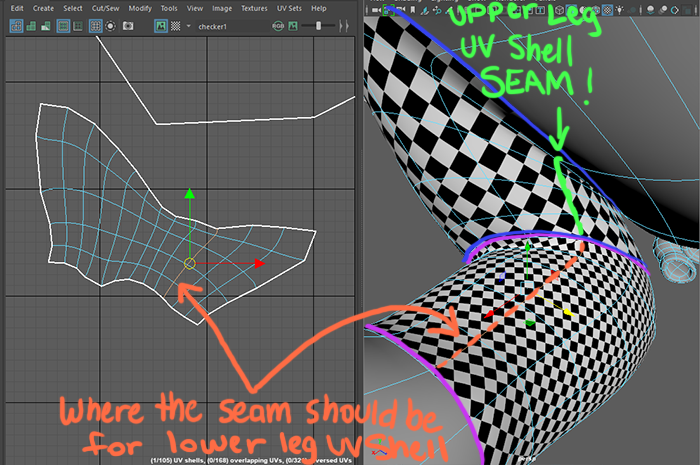Click the yellow manipulator center in UV editor

(x=190, y=264)
